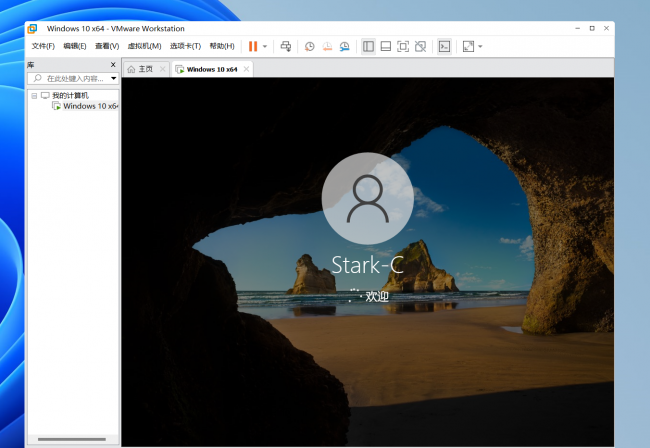Click the stretch guest display icon

(468, 46)
